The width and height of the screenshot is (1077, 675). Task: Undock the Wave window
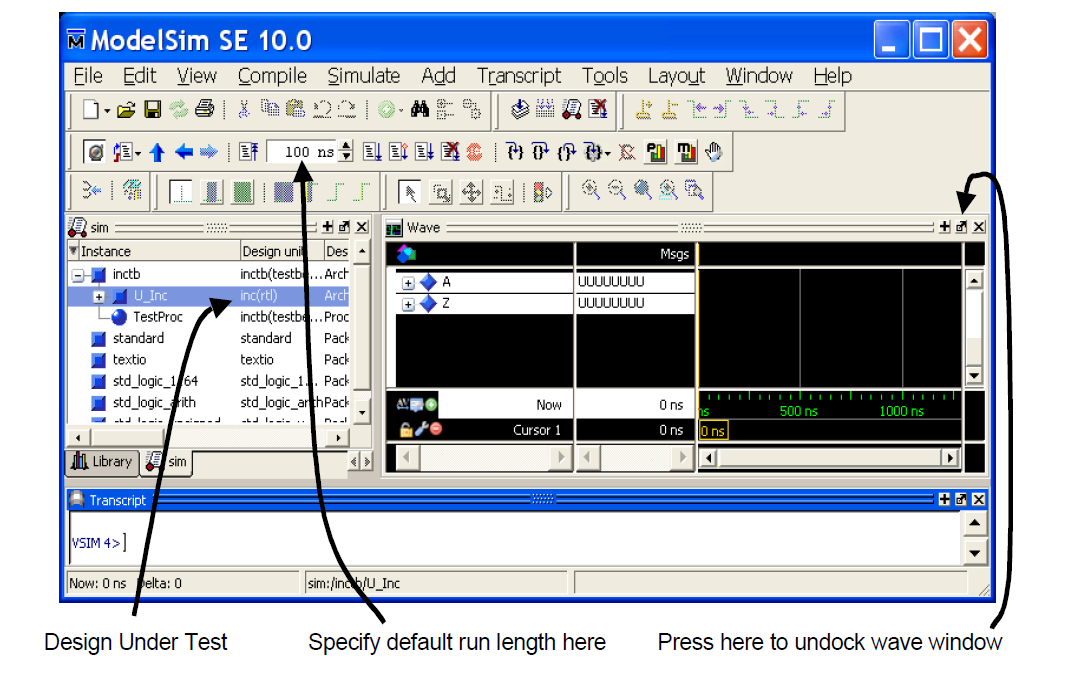point(962,227)
